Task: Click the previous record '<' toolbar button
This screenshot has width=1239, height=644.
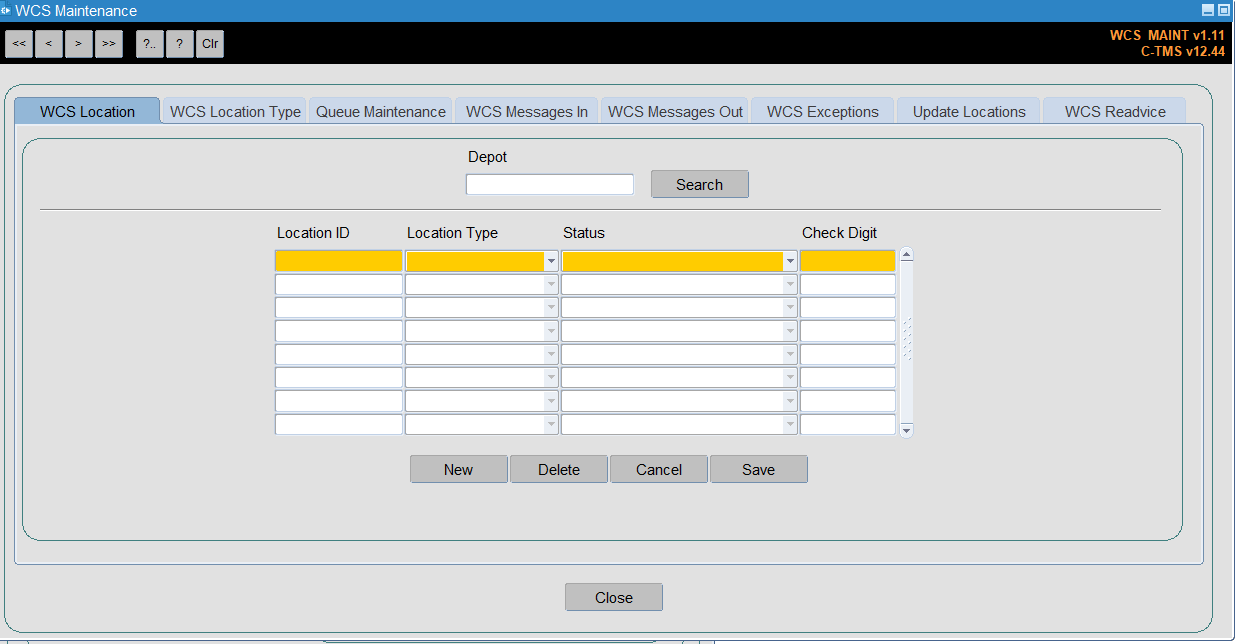Action: [49, 44]
